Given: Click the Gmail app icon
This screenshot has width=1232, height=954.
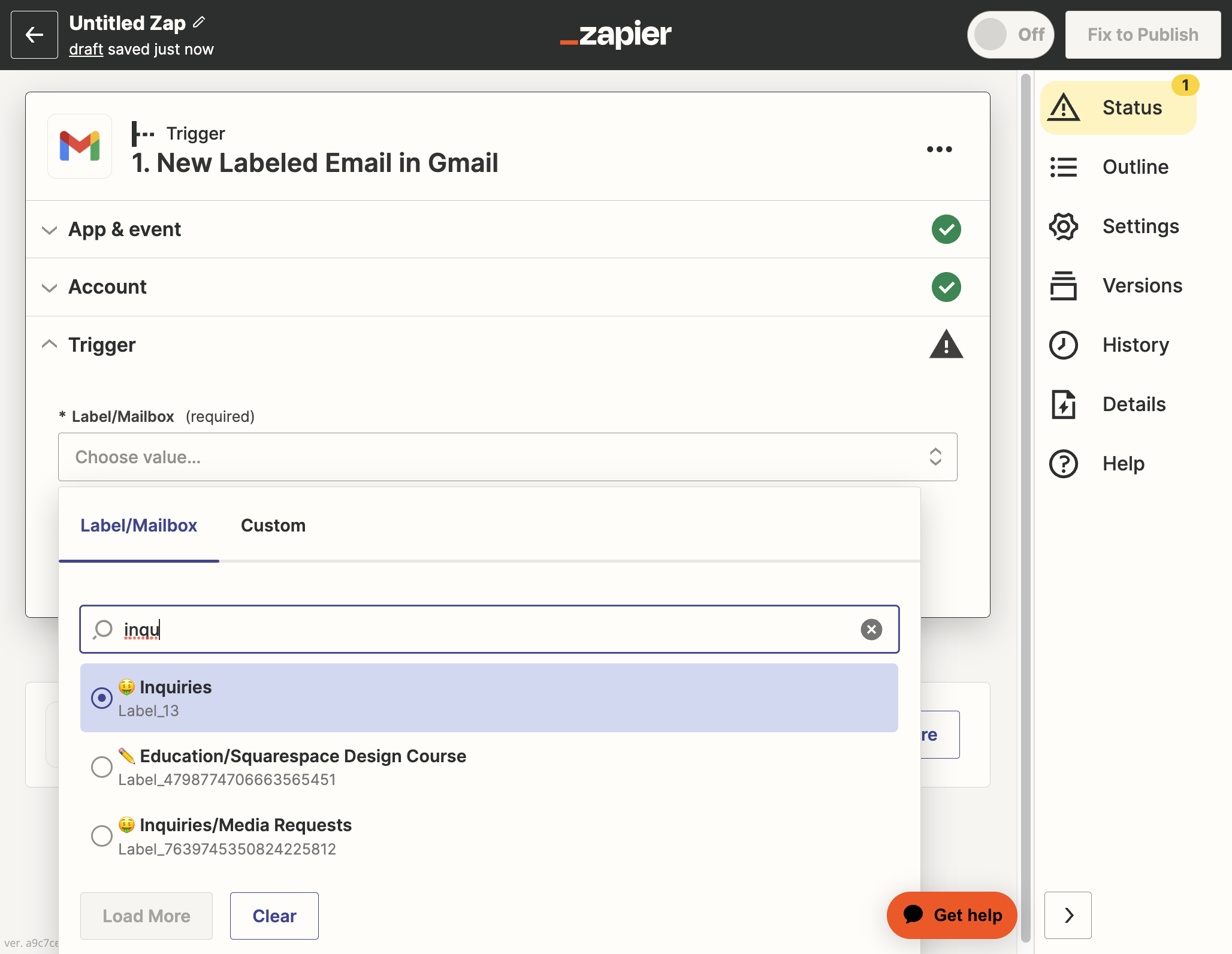Looking at the screenshot, I should (80, 146).
